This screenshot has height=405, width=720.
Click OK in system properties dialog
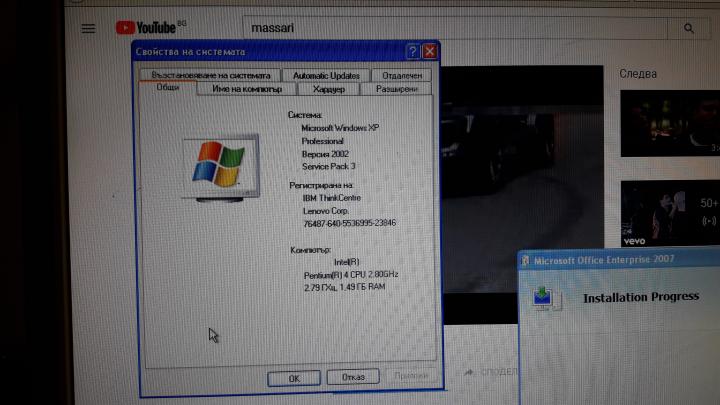pos(294,378)
